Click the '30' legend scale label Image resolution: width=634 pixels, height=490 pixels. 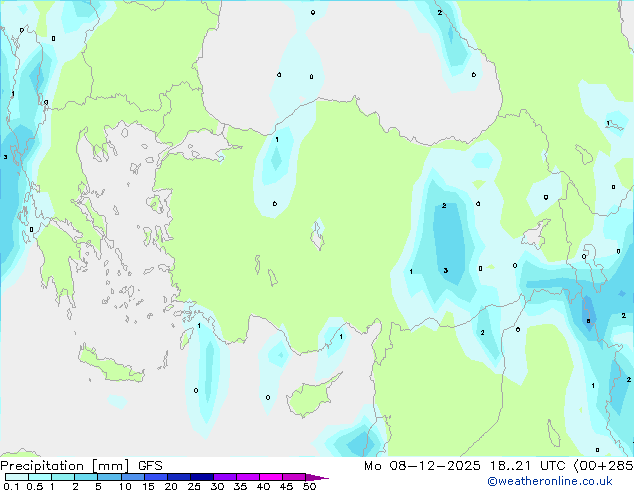217,486
